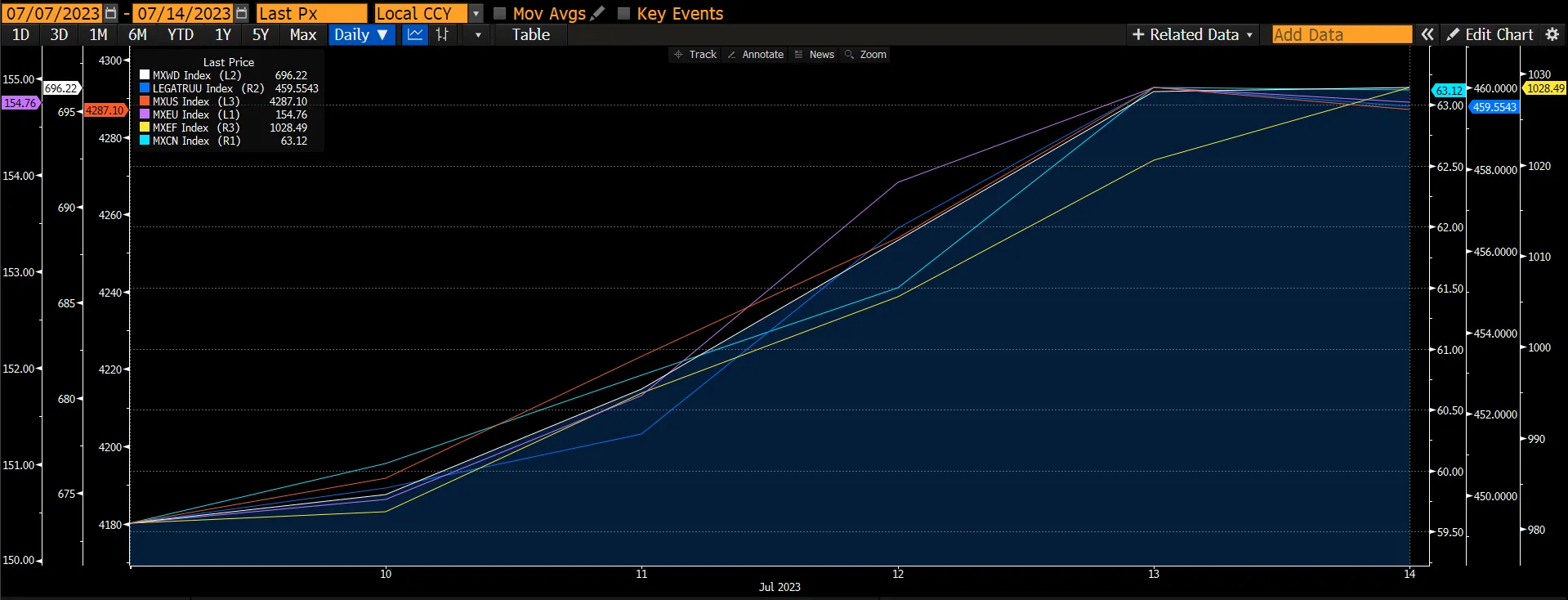Click the 13 date tick label
This screenshot has height=600, width=1568.
pos(1154,574)
